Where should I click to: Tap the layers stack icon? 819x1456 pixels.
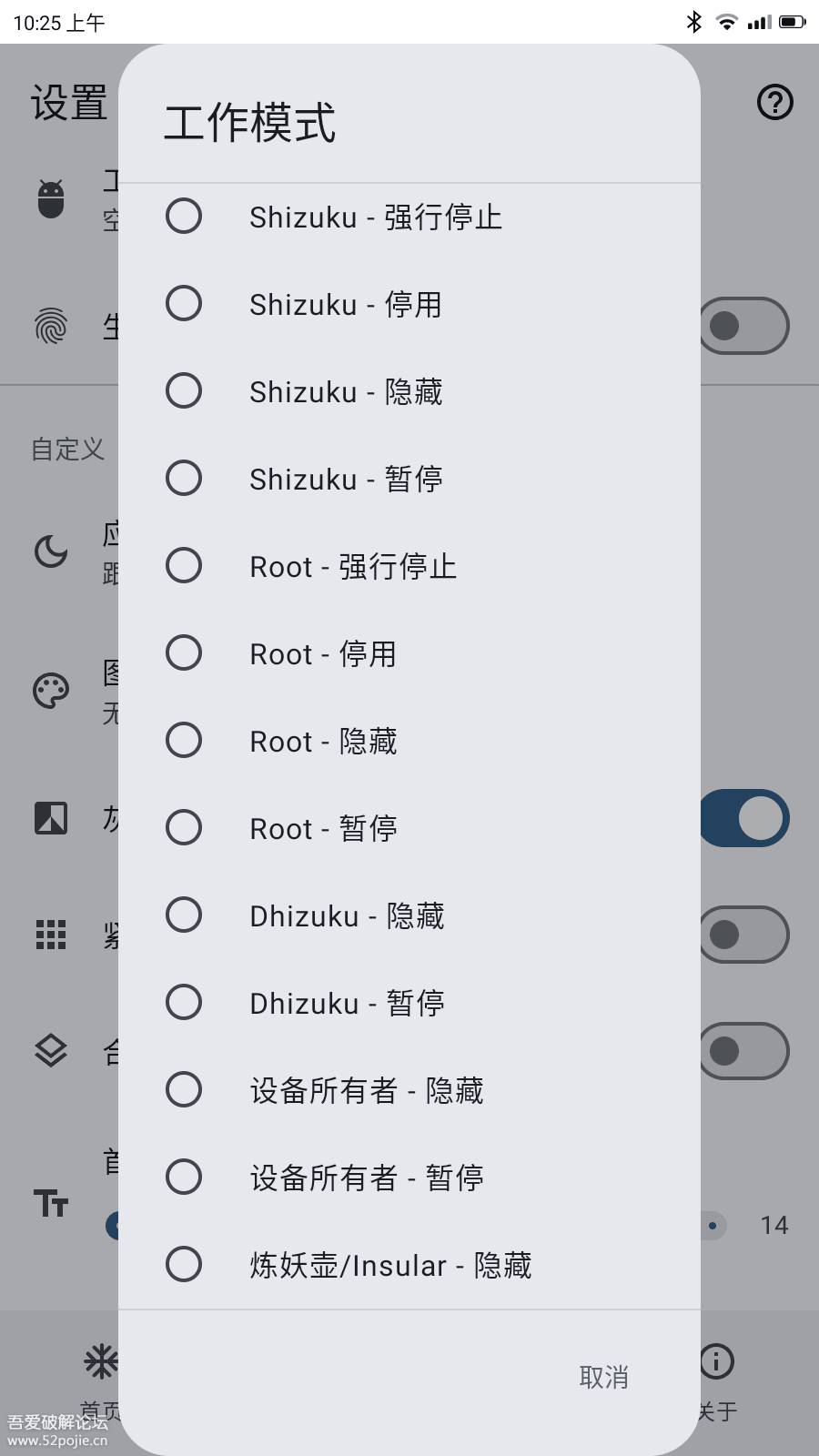[x=51, y=1051]
